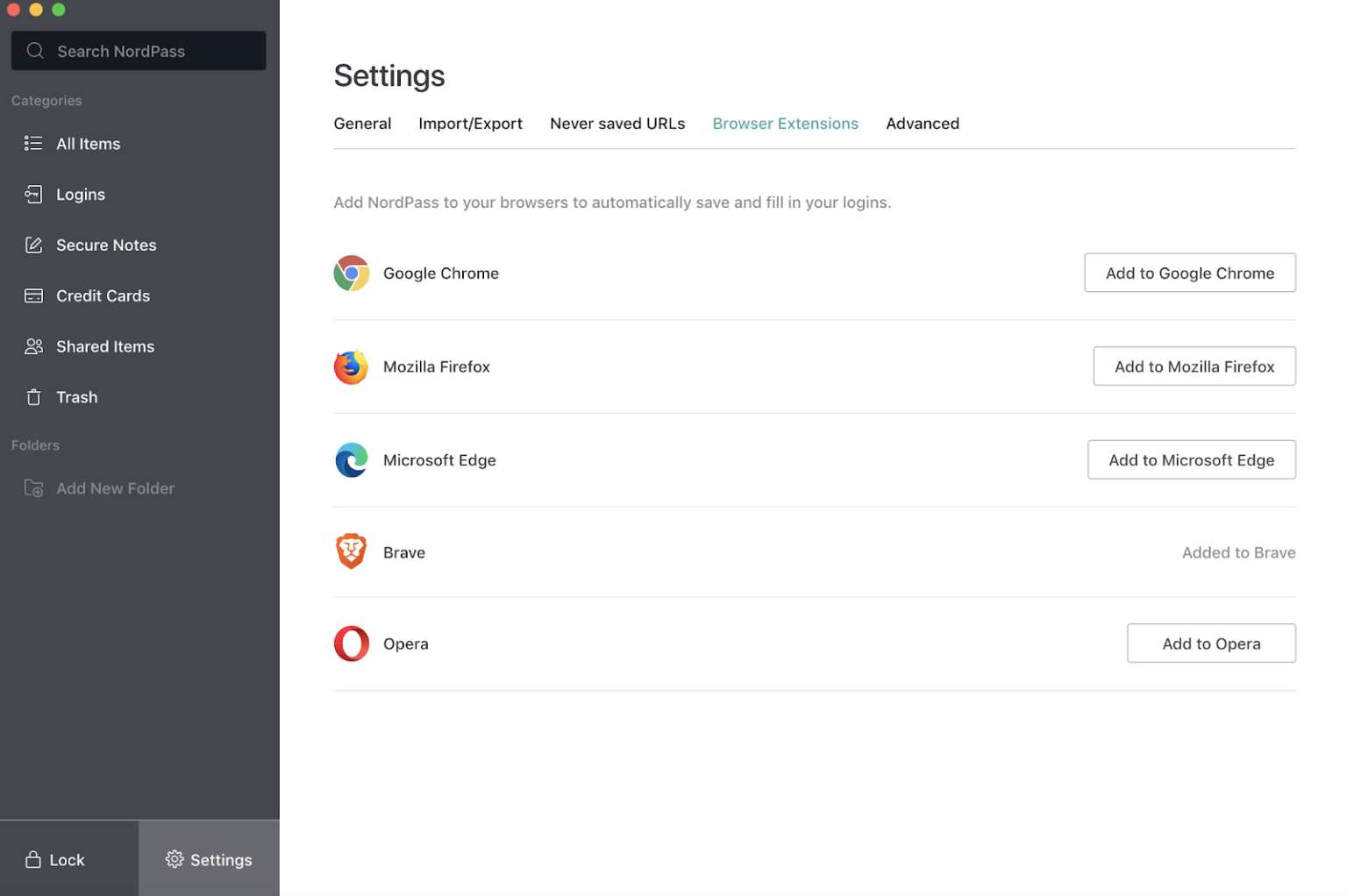The height and width of the screenshot is (896, 1347).
Task: Select the Credit Cards category
Action: (102, 295)
